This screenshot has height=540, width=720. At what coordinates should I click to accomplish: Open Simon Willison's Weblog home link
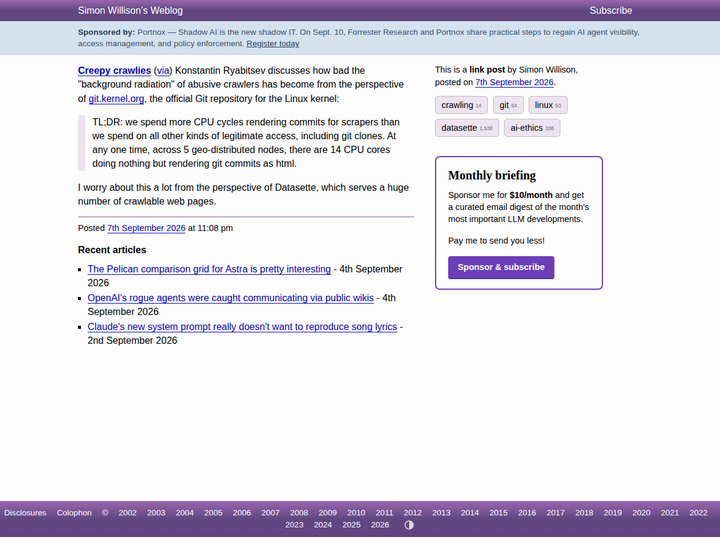pos(130,11)
